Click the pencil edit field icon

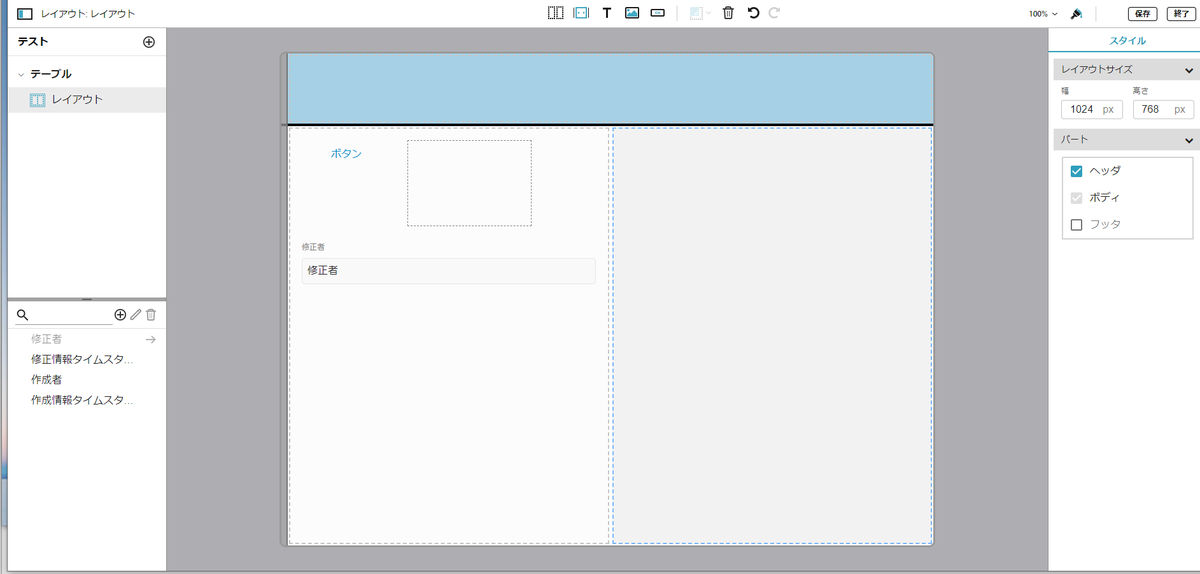point(136,314)
